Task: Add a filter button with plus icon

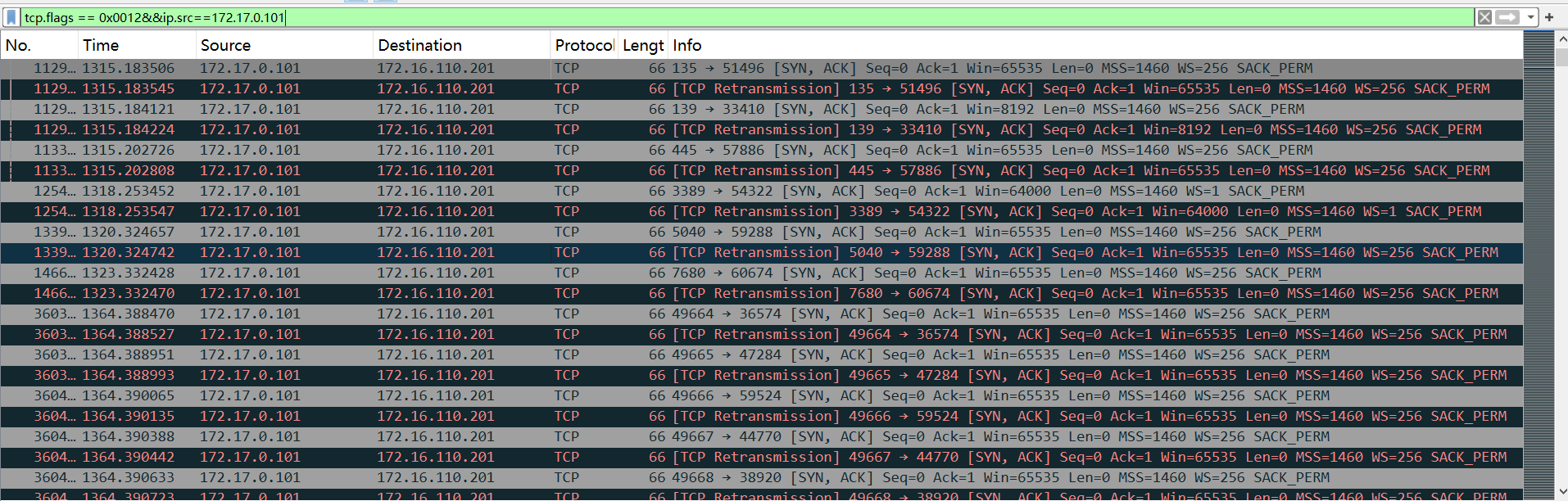Action: pyautogui.click(x=1549, y=17)
